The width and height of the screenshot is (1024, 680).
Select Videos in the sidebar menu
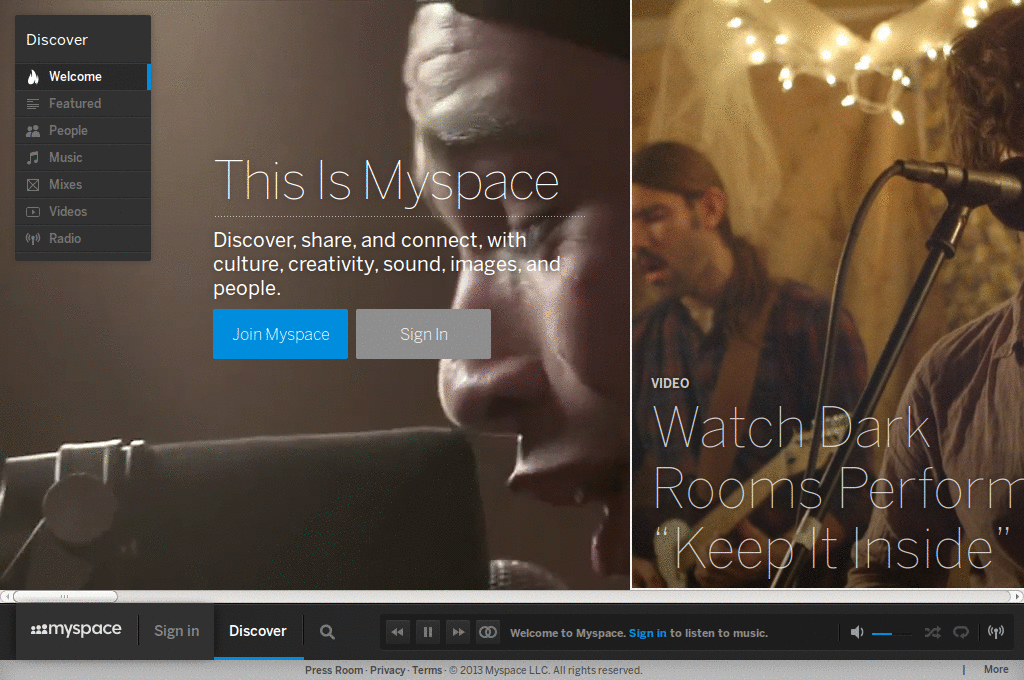pyautogui.click(x=68, y=212)
